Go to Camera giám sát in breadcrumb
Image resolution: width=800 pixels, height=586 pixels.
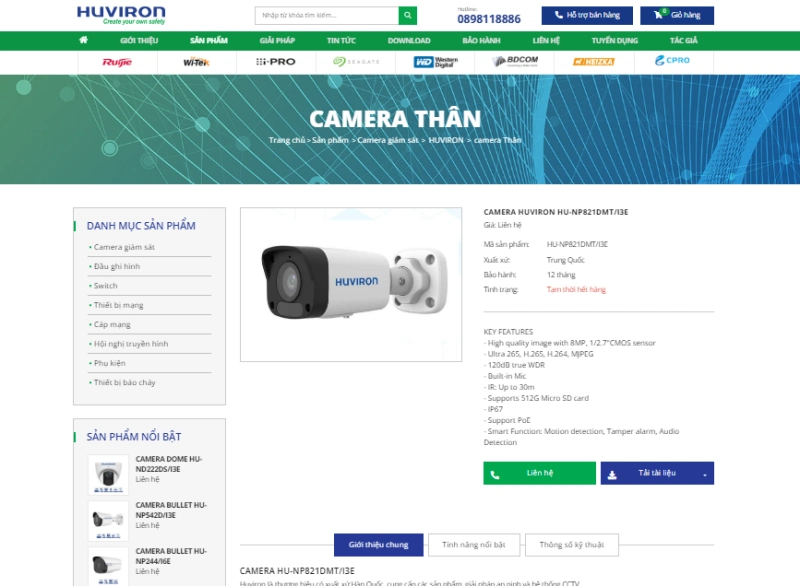click(x=388, y=140)
